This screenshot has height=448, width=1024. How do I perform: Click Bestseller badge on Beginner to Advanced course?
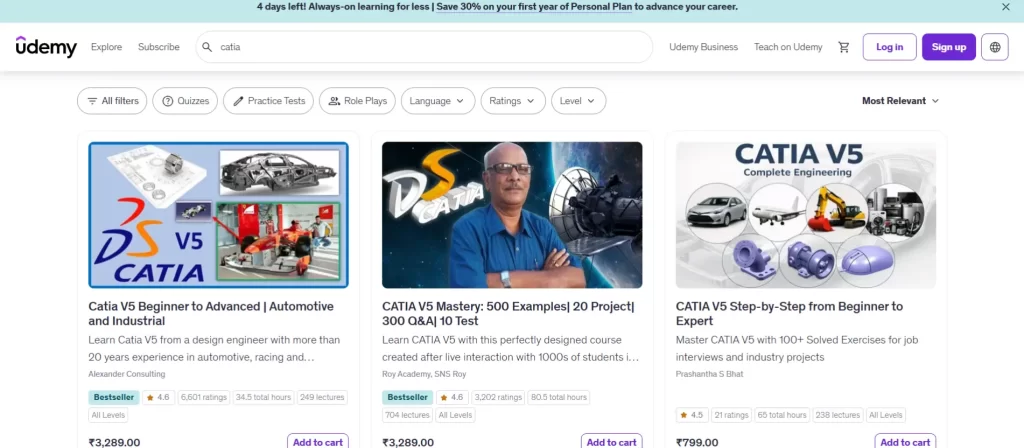114,397
